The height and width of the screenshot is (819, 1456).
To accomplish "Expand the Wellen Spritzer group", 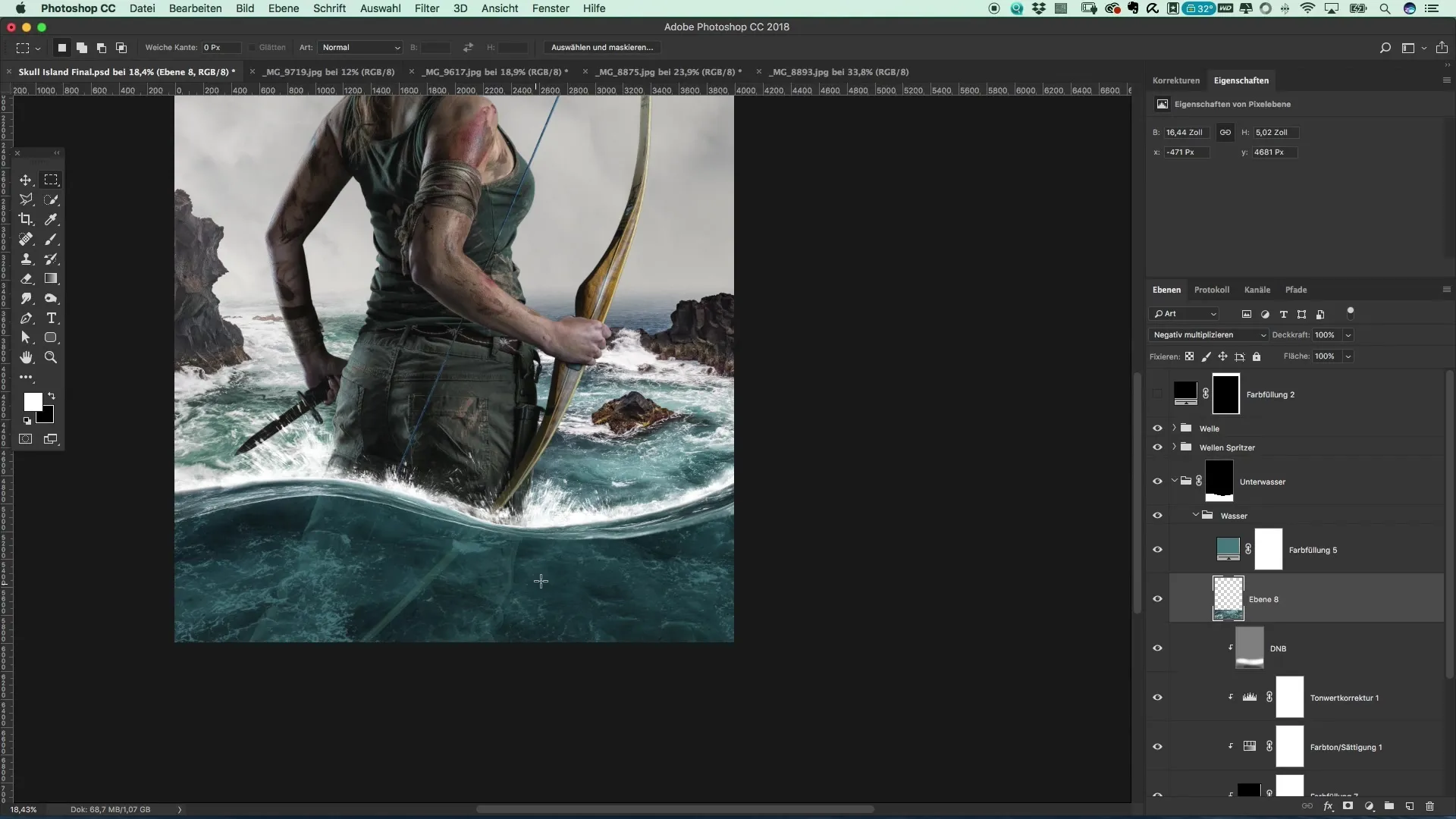I will click(x=1174, y=447).
